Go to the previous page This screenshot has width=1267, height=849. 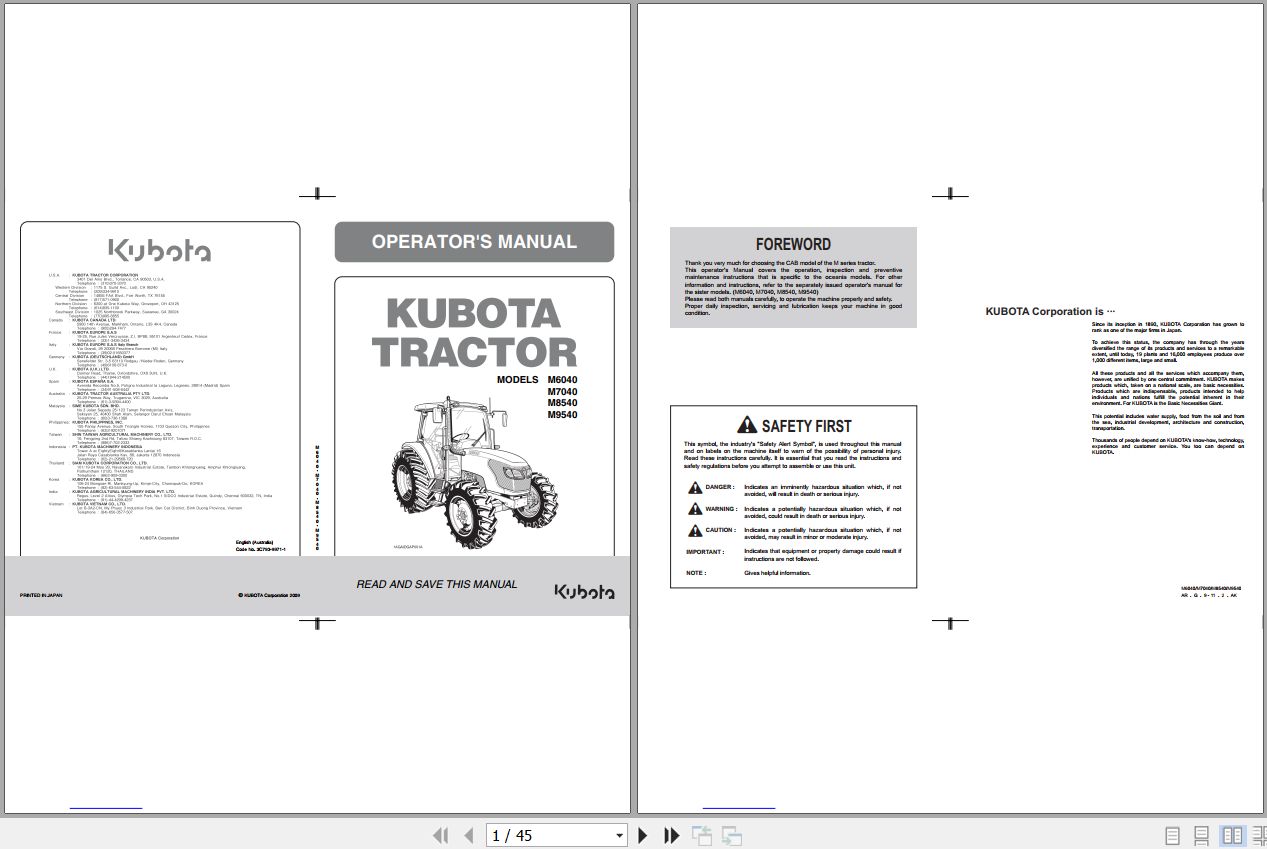click(468, 834)
